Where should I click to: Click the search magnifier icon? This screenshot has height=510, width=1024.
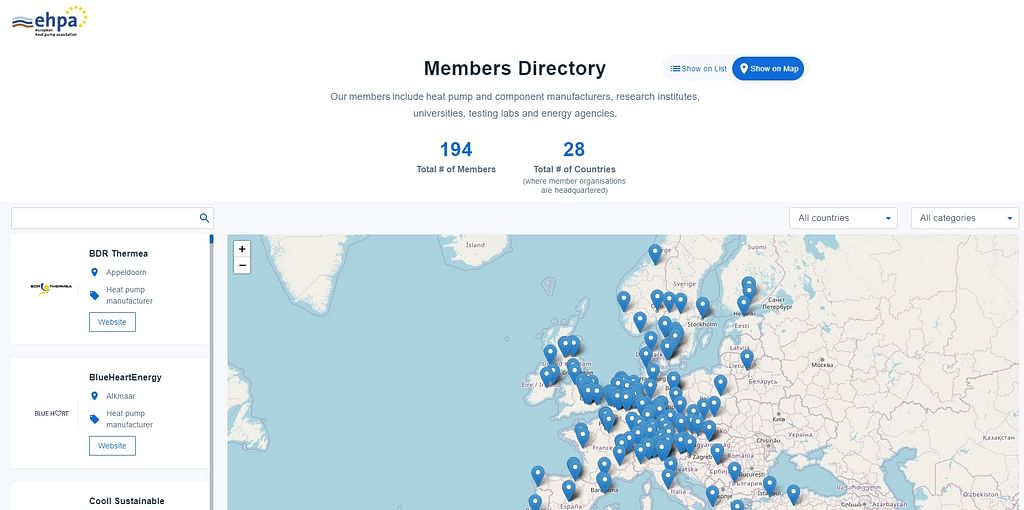(x=204, y=218)
